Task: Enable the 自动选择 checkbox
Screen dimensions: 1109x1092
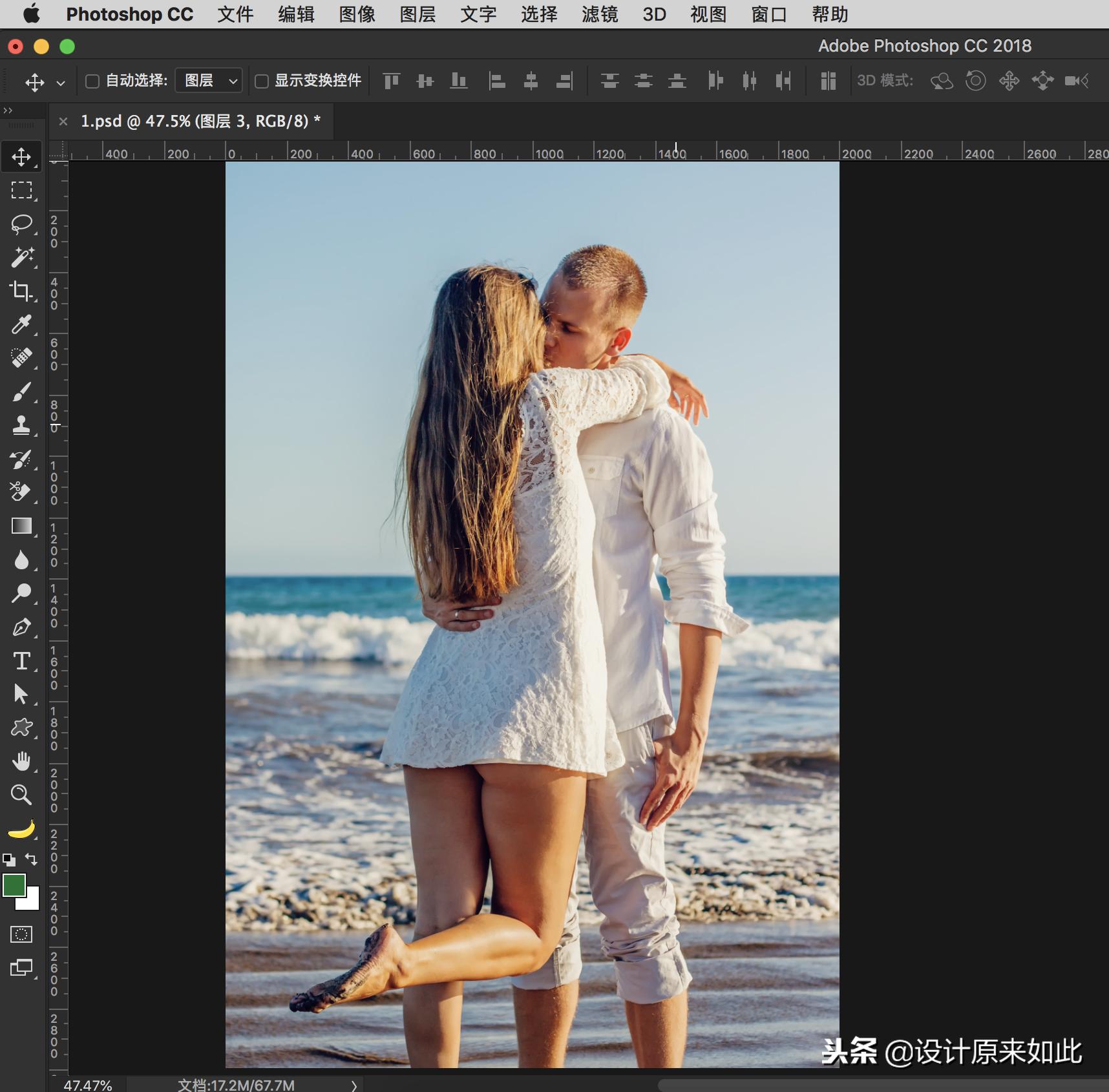Action: click(x=92, y=81)
